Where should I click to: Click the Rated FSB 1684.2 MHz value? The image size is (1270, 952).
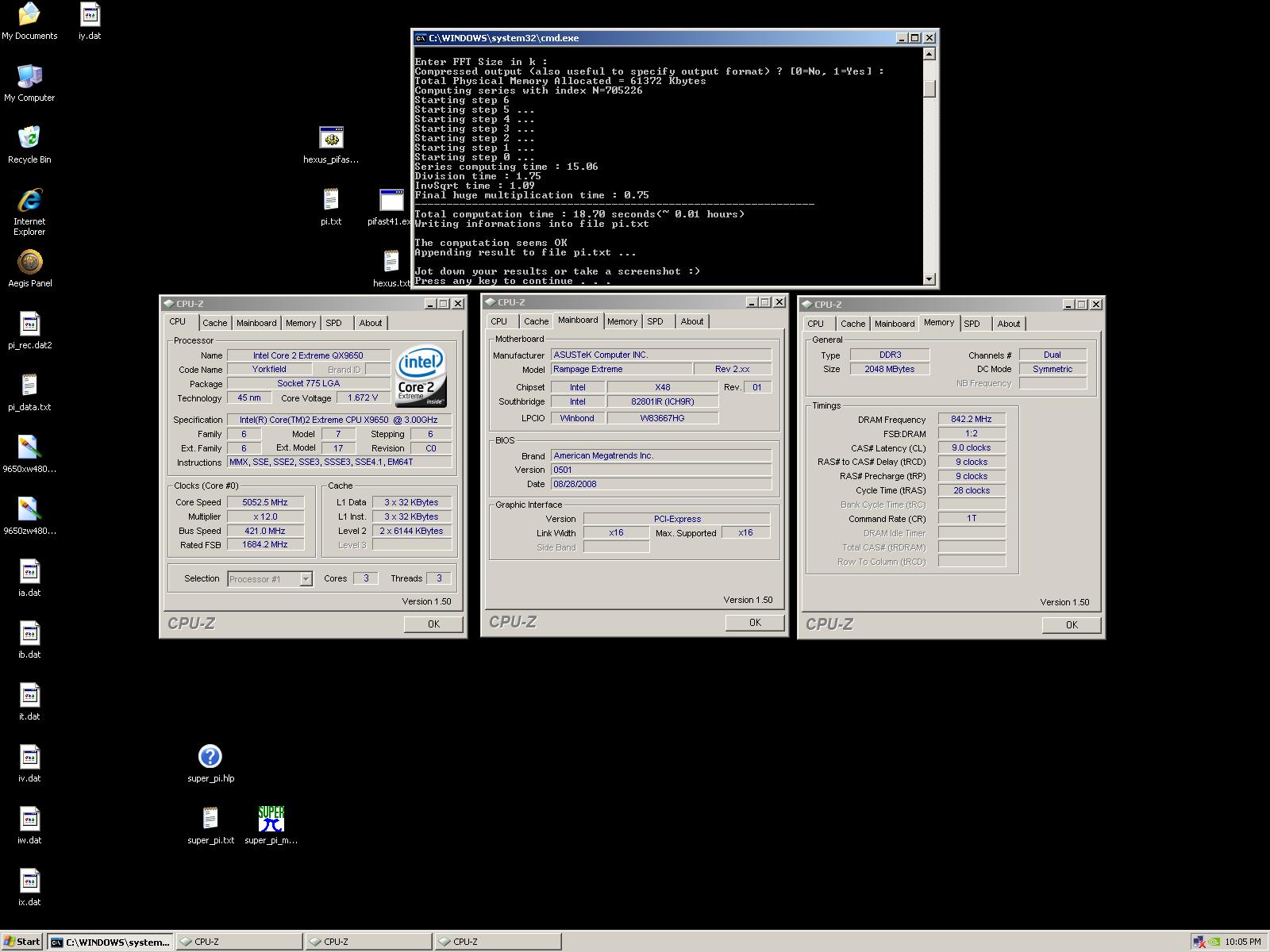tap(265, 544)
